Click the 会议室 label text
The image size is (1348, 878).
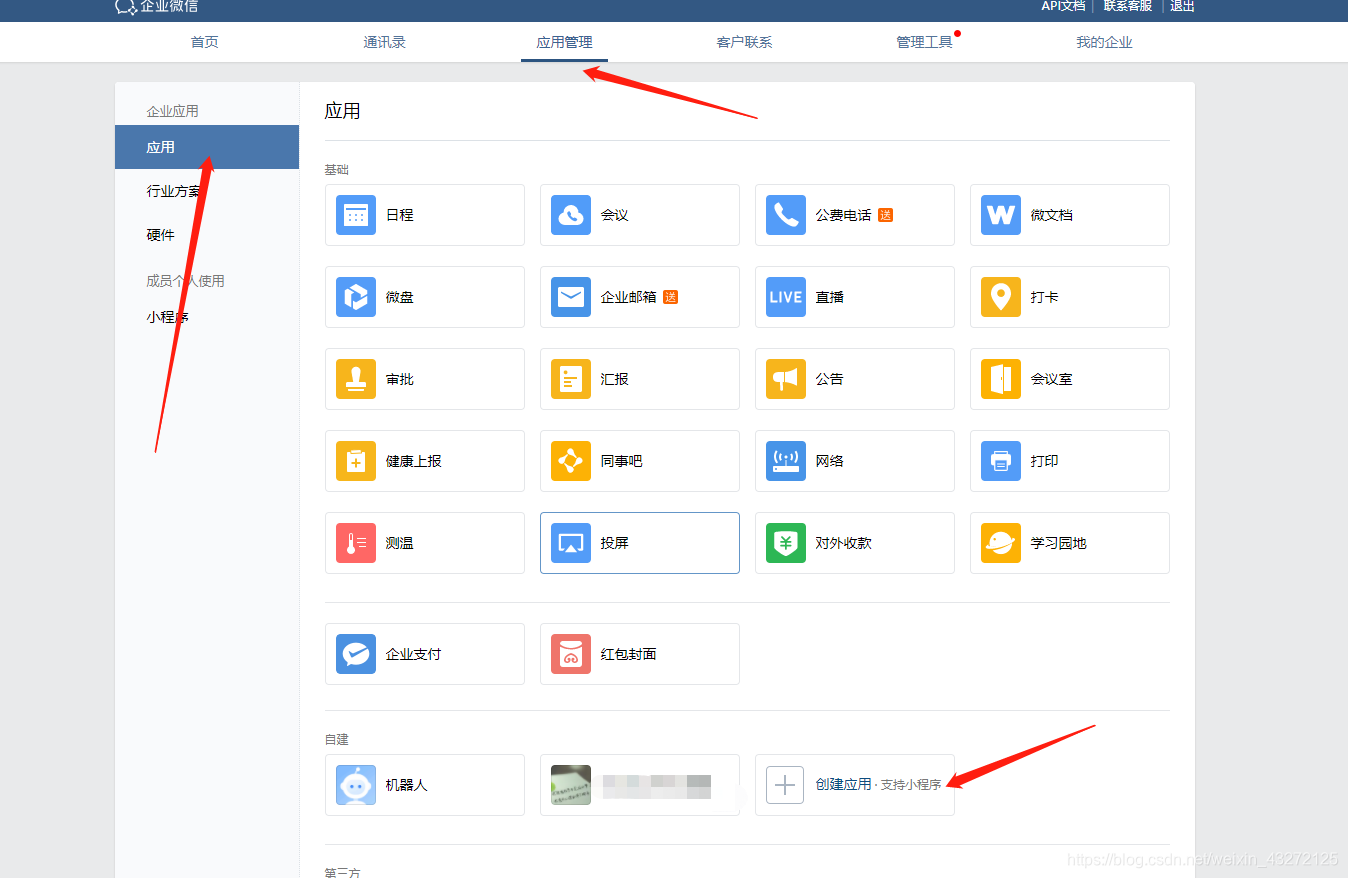coord(1052,379)
